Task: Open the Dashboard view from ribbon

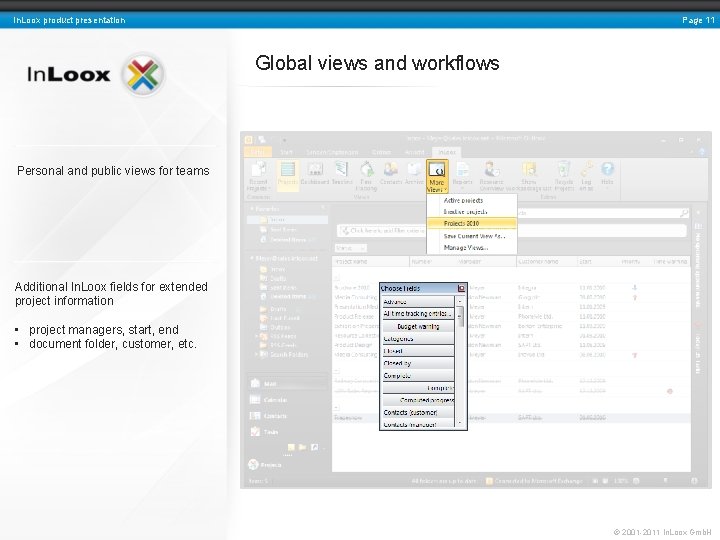Action: pos(315,173)
